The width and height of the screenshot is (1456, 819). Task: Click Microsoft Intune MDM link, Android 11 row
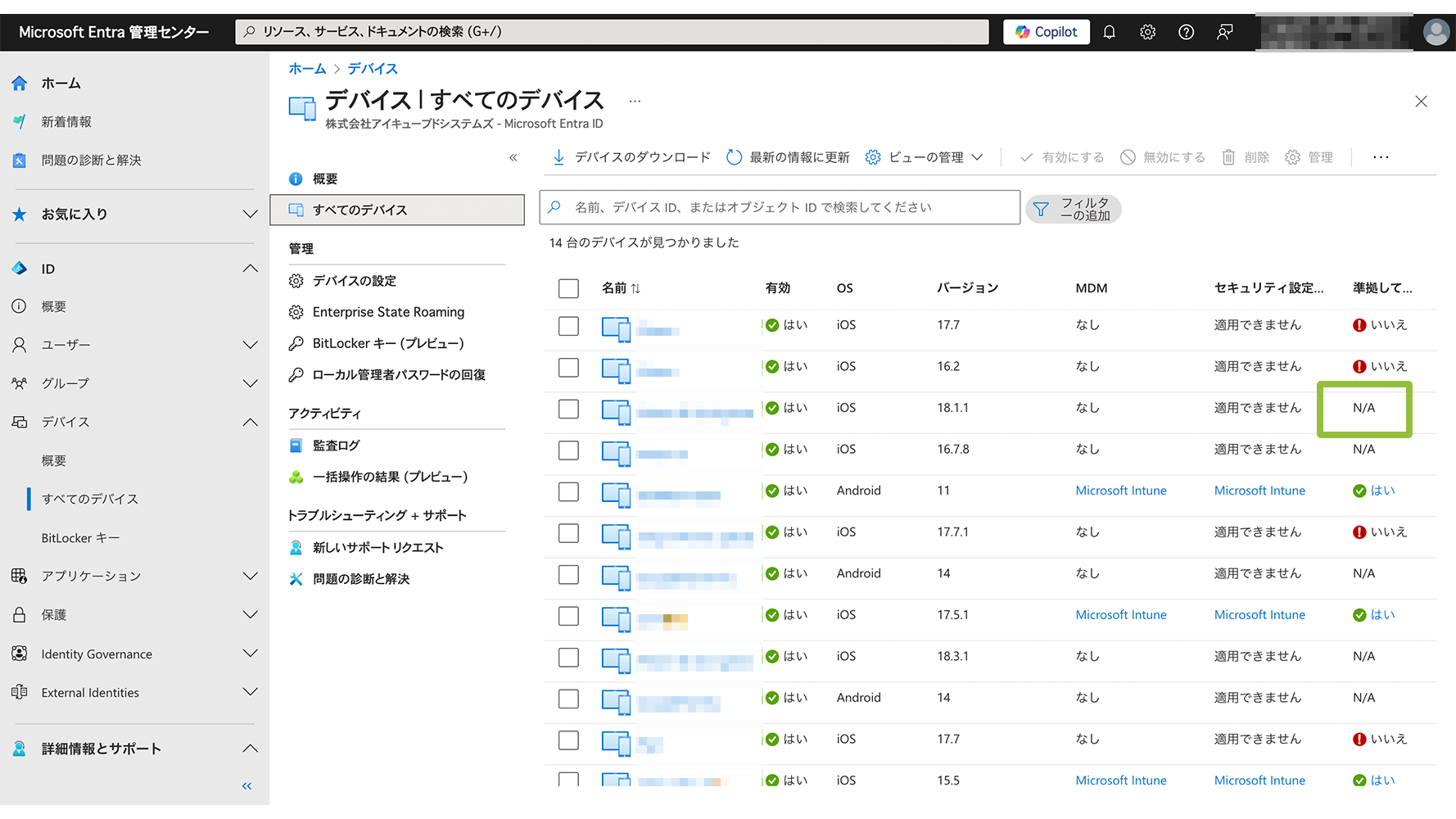(x=1121, y=491)
